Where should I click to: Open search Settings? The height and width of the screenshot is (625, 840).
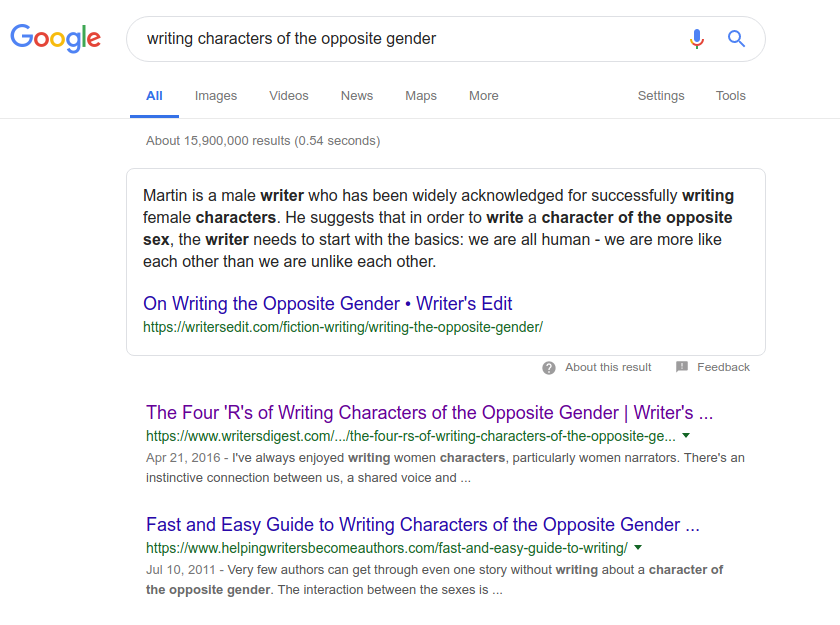pyautogui.click(x=661, y=96)
